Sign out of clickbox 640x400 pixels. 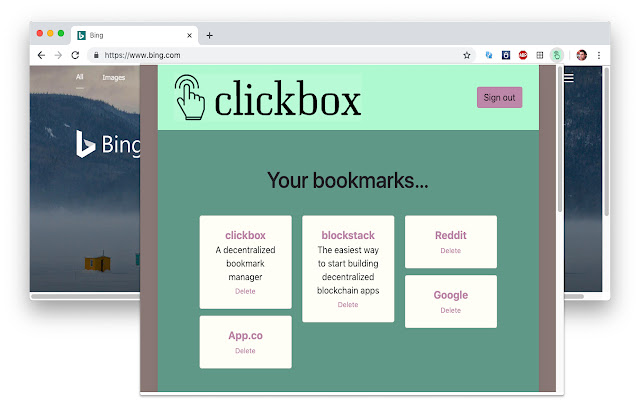click(499, 98)
